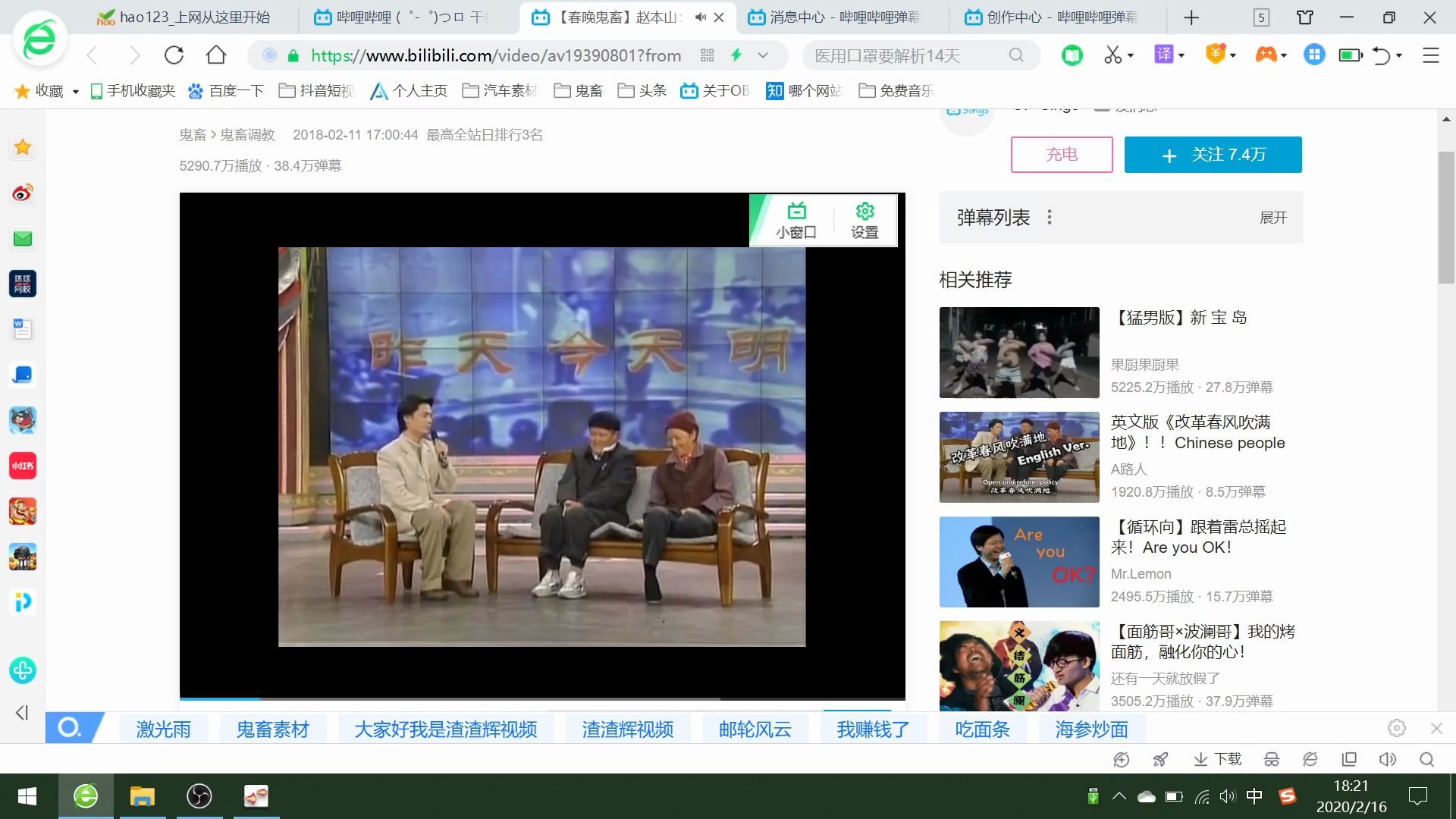Open the QR code icon in address bar
This screenshot has height=819, width=1456.
click(708, 55)
